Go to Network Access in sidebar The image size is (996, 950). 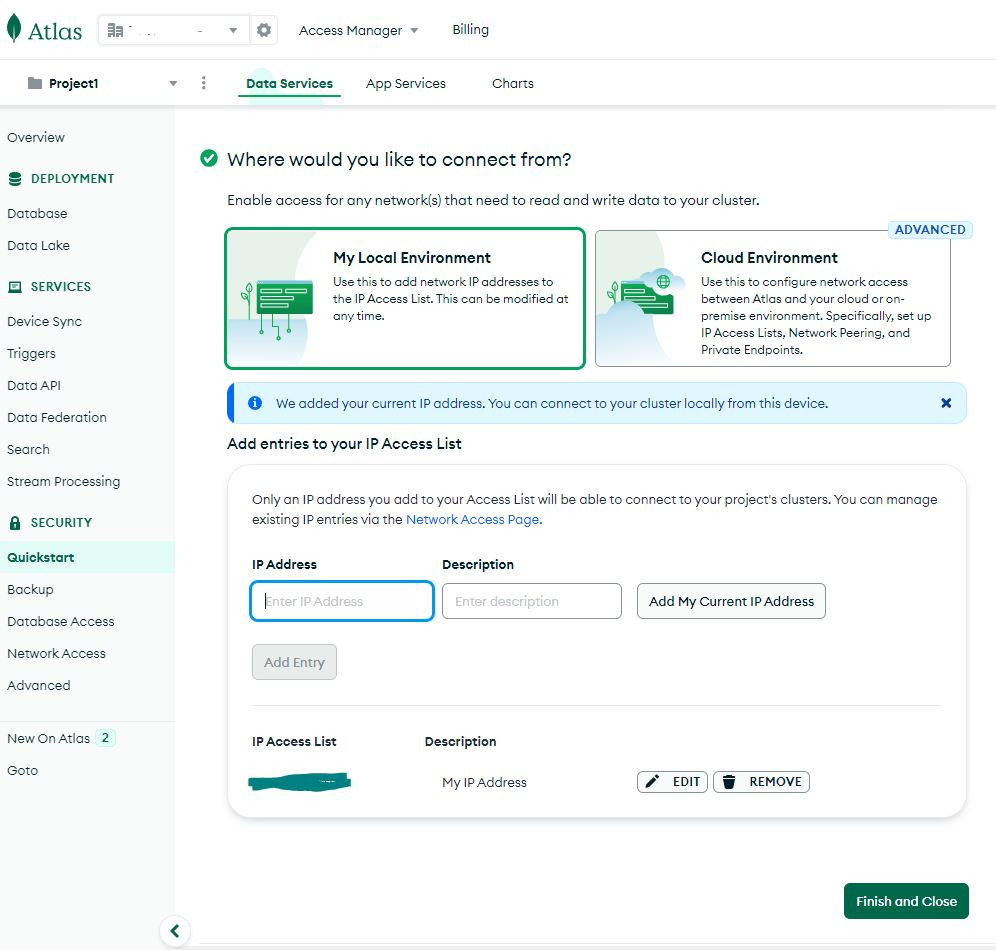(56, 653)
